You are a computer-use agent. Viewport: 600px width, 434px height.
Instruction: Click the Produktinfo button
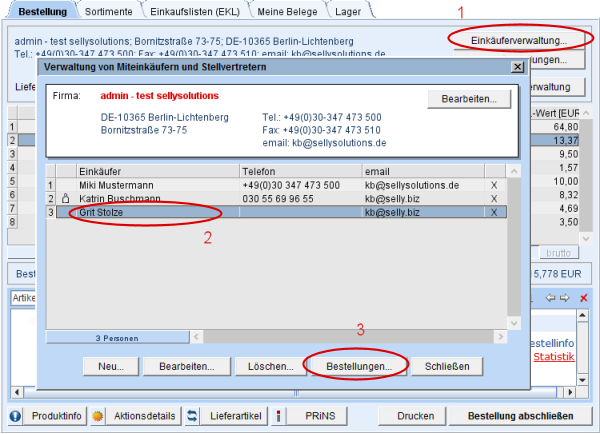coord(56,416)
